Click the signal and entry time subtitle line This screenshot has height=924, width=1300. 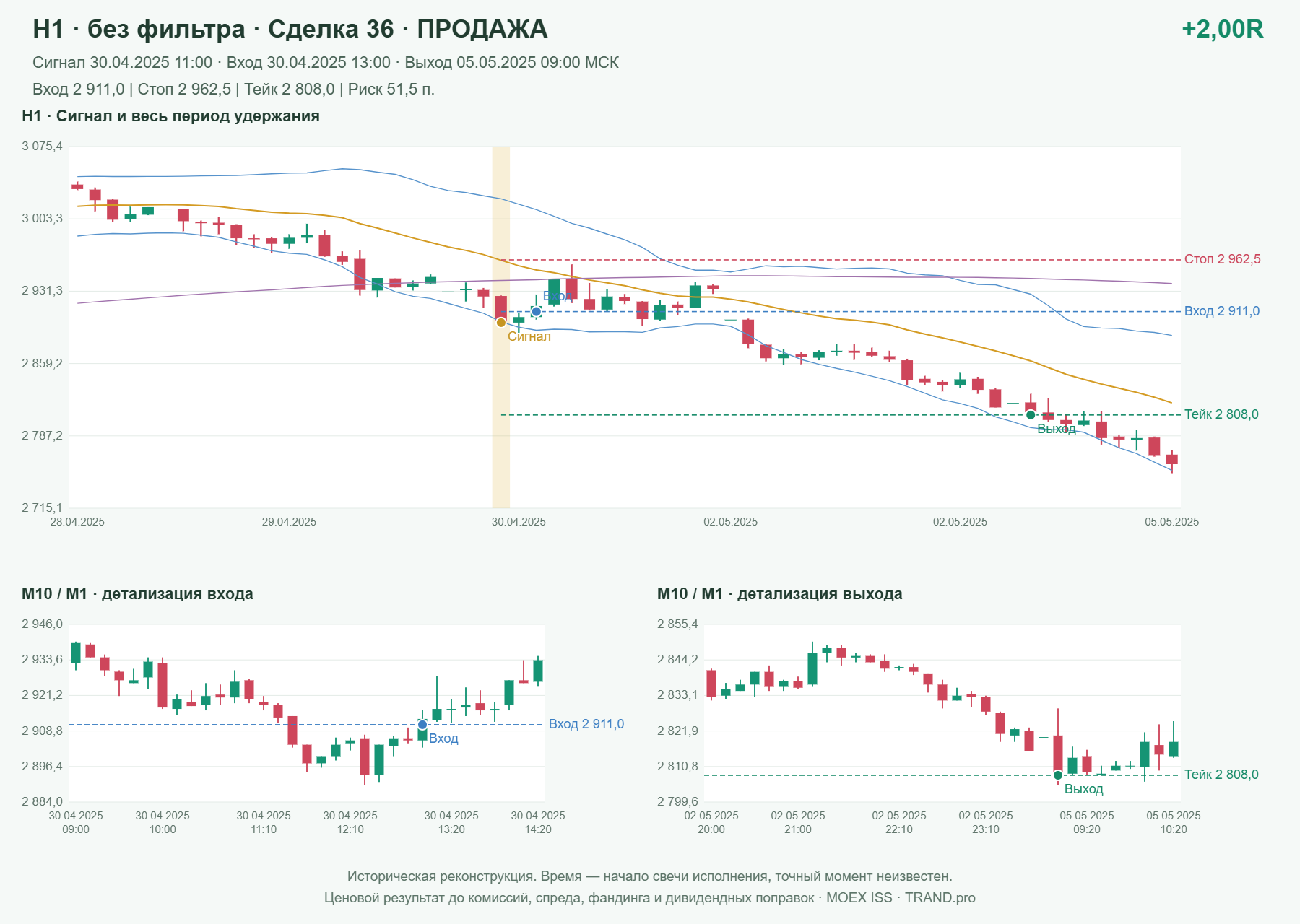(326, 63)
